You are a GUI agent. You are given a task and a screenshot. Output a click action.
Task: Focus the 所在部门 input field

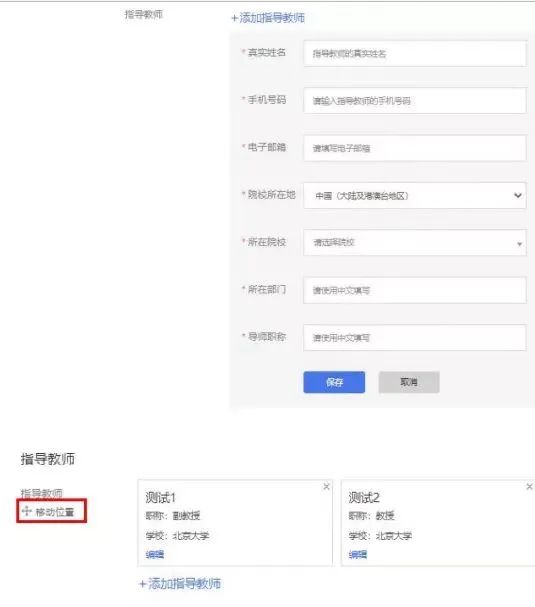(x=415, y=290)
